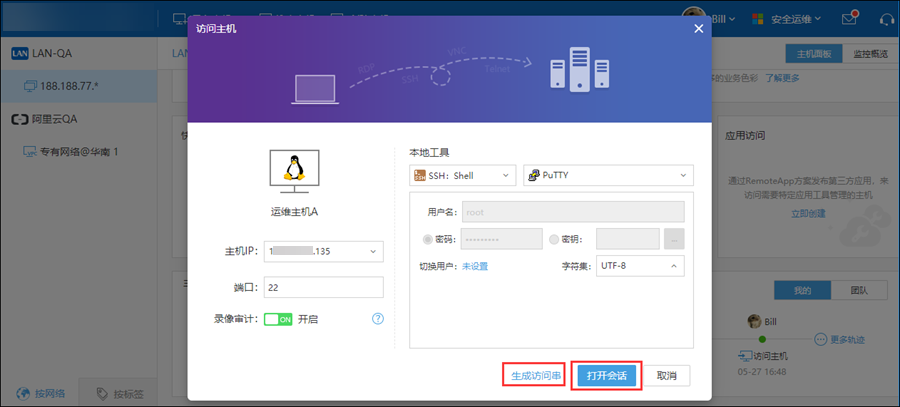Click the Linux penguin host icon
Viewport: 900px width, 407px height.
click(294, 171)
